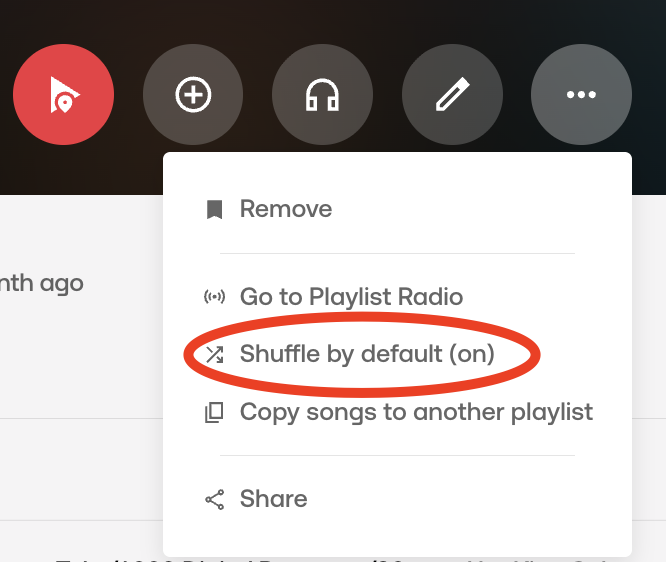
Task: Select Copy songs to another playlist
Action: pyautogui.click(x=416, y=412)
